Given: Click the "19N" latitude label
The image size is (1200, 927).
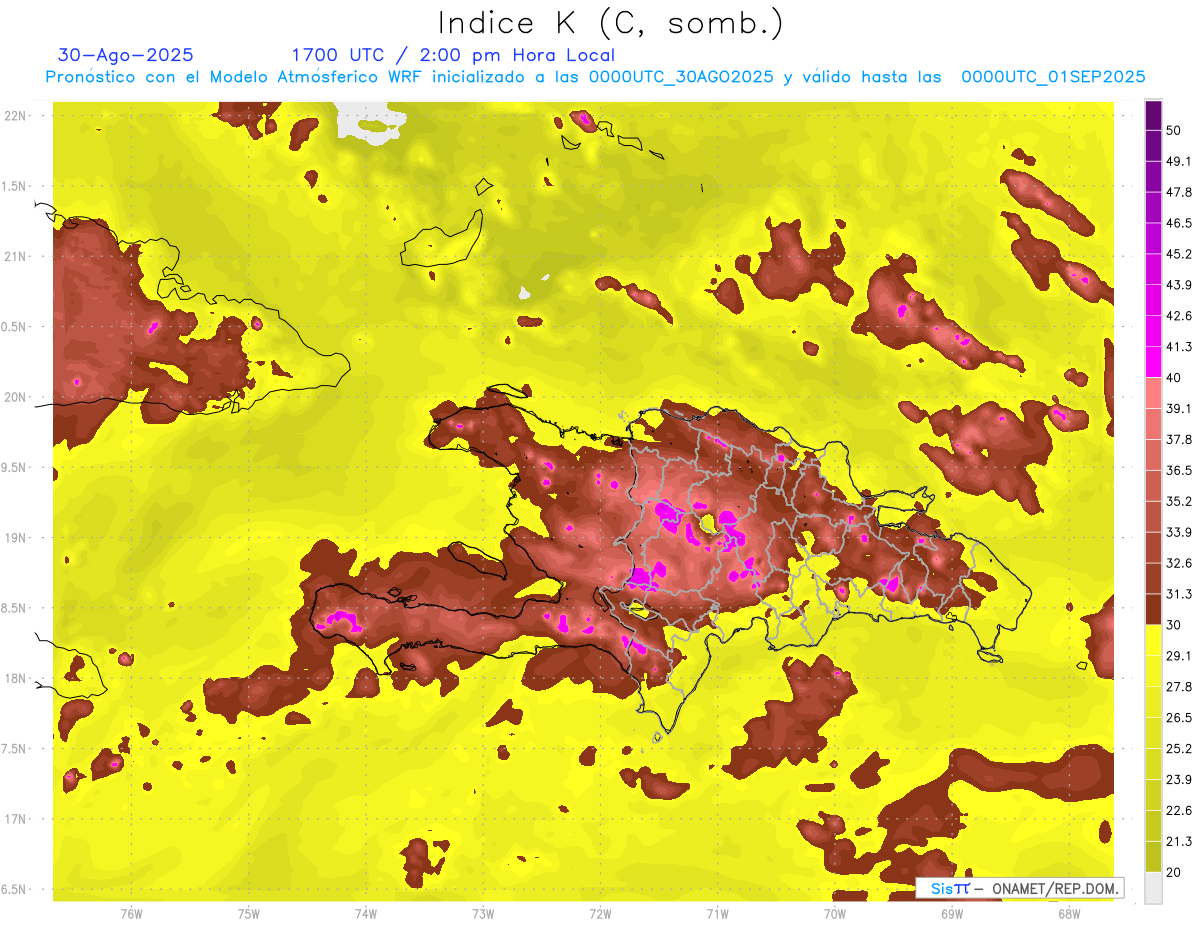Looking at the screenshot, I should [15, 537].
